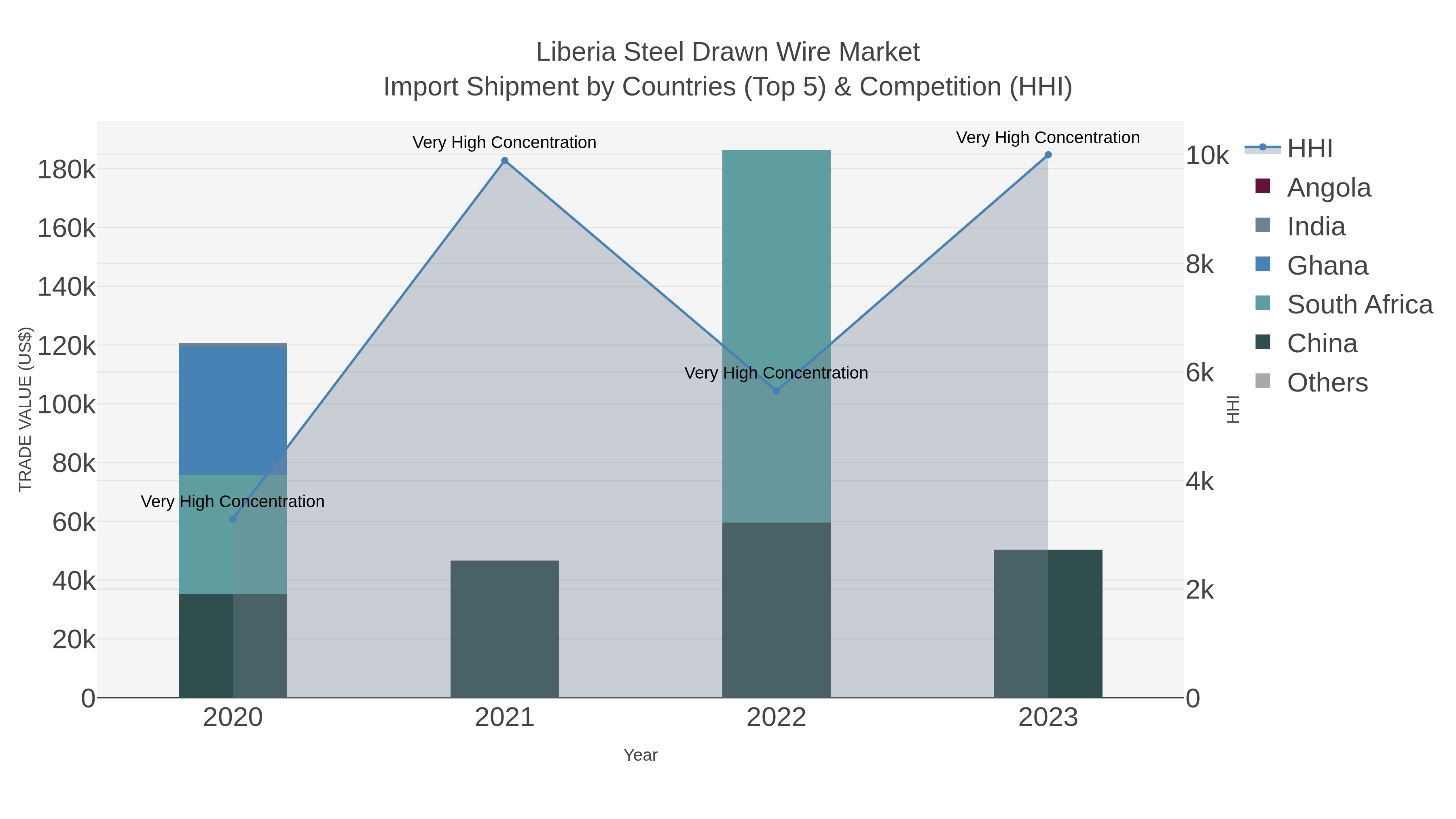Toggle China series in the legend

(1306, 343)
